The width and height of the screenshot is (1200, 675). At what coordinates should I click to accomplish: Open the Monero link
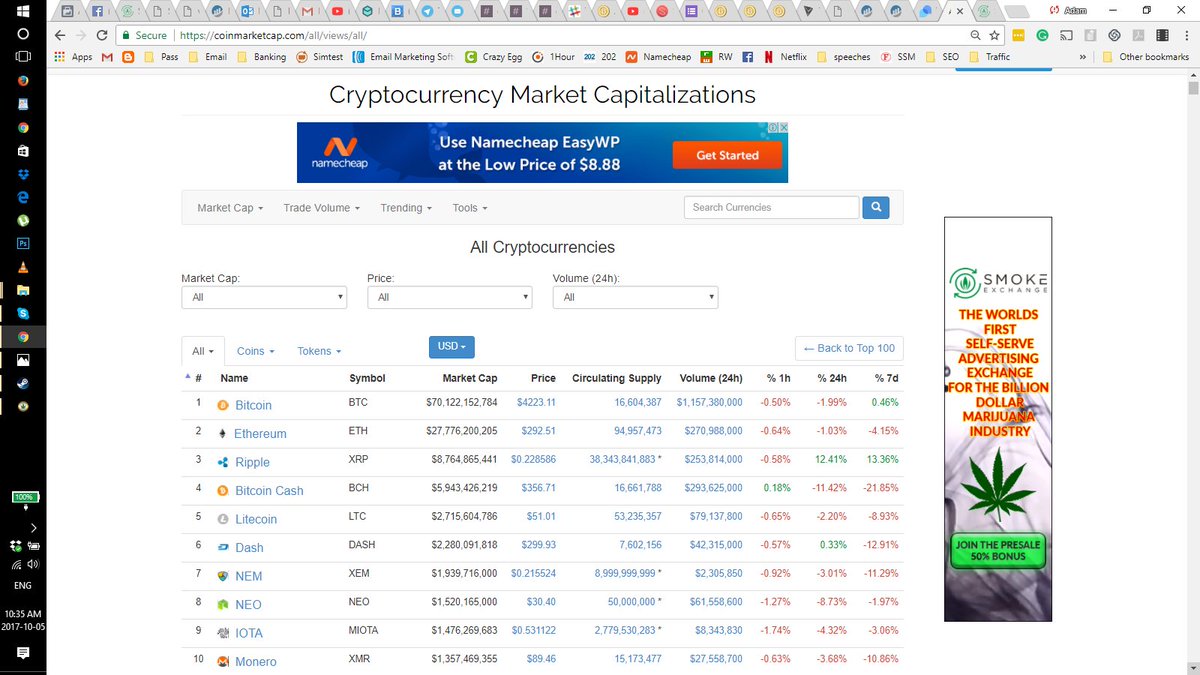click(255, 661)
